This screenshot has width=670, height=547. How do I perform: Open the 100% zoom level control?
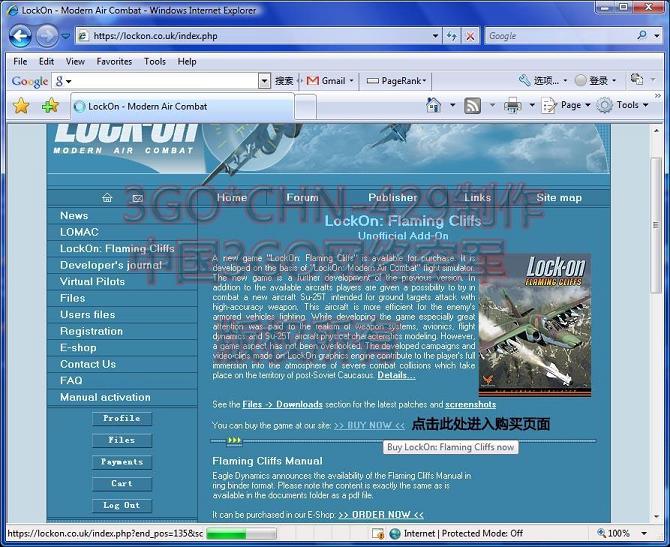point(623,533)
